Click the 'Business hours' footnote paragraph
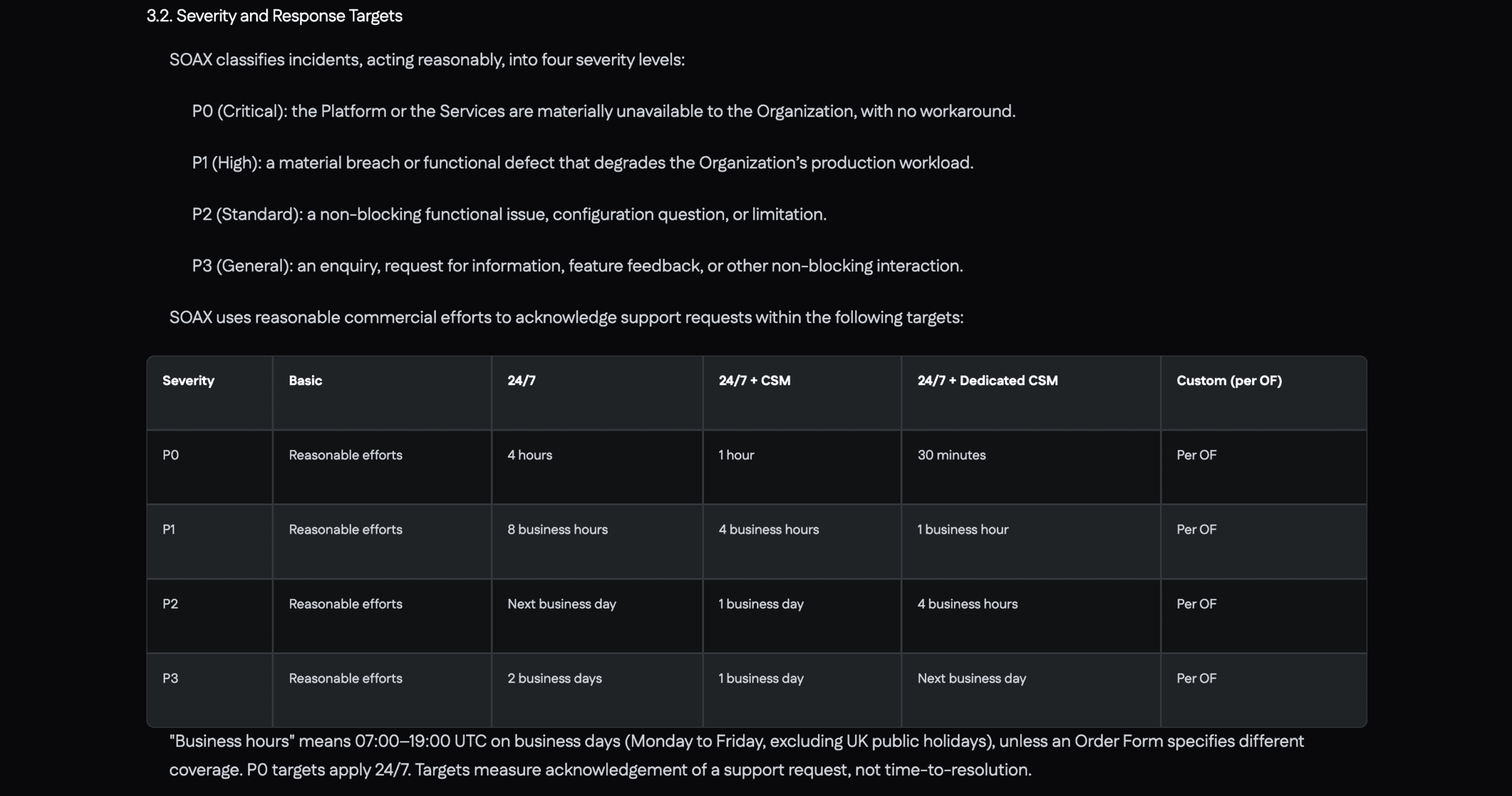Image resolution: width=1512 pixels, height=796 pixels. coord(737,755)
